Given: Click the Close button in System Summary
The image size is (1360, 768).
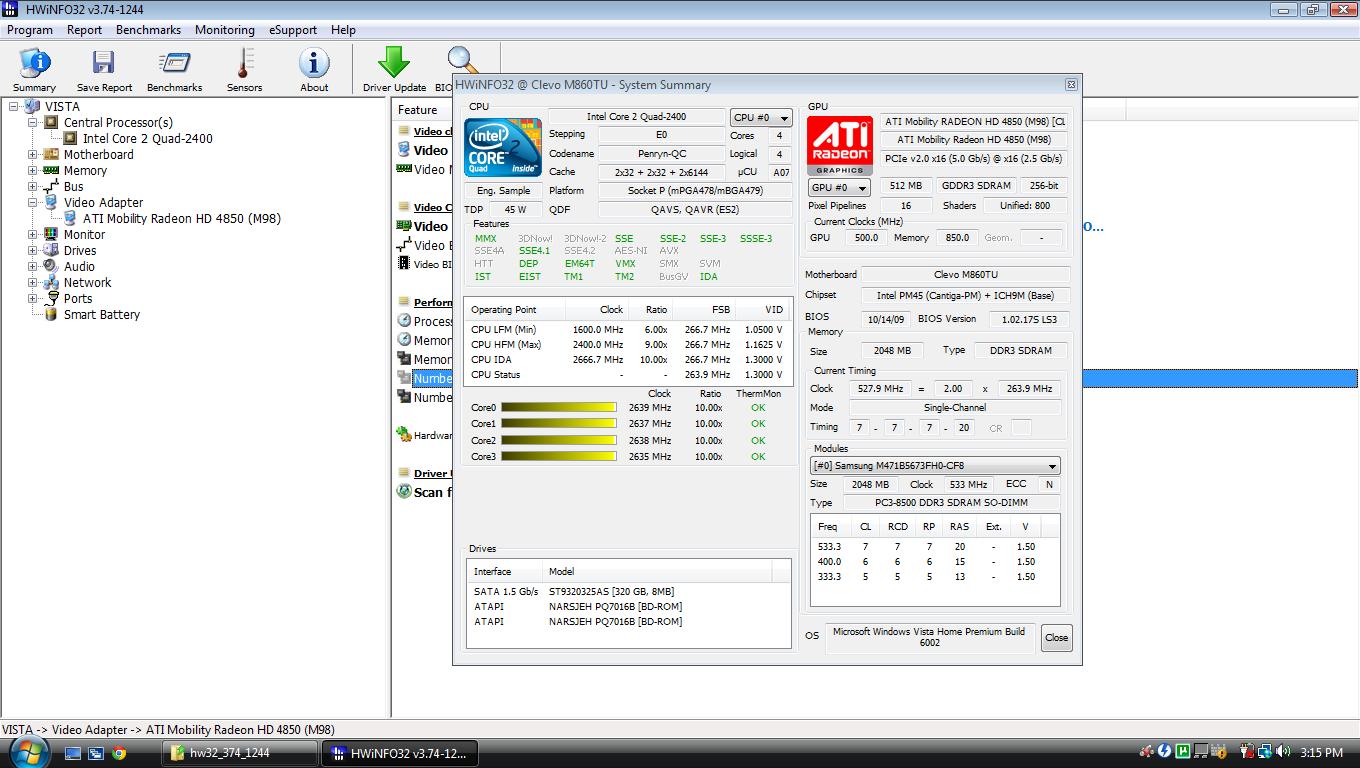Looking at the screenshot, I should [x=1056, y=638].
